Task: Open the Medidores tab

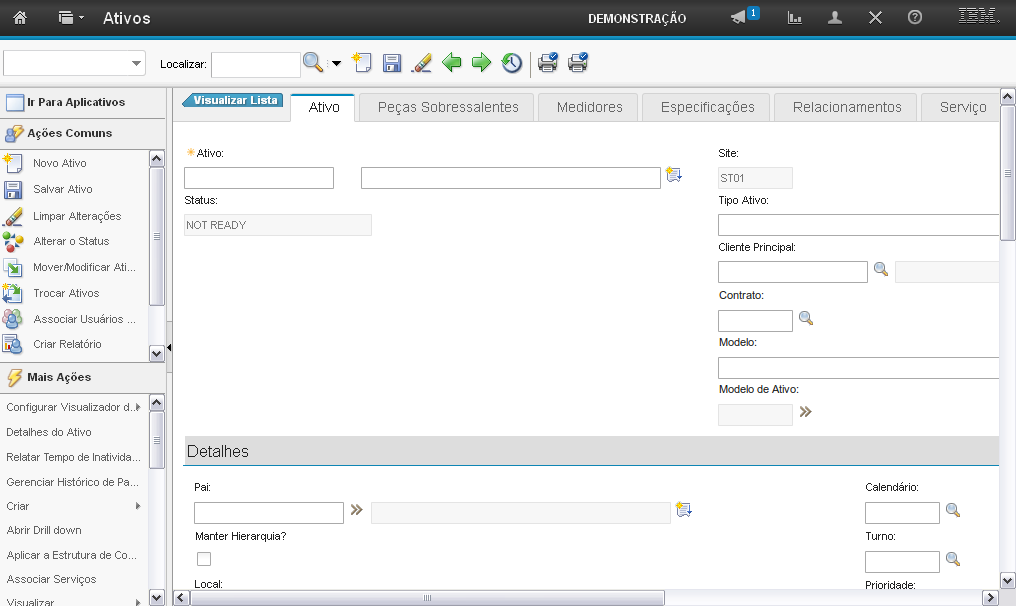Action: 589,107
